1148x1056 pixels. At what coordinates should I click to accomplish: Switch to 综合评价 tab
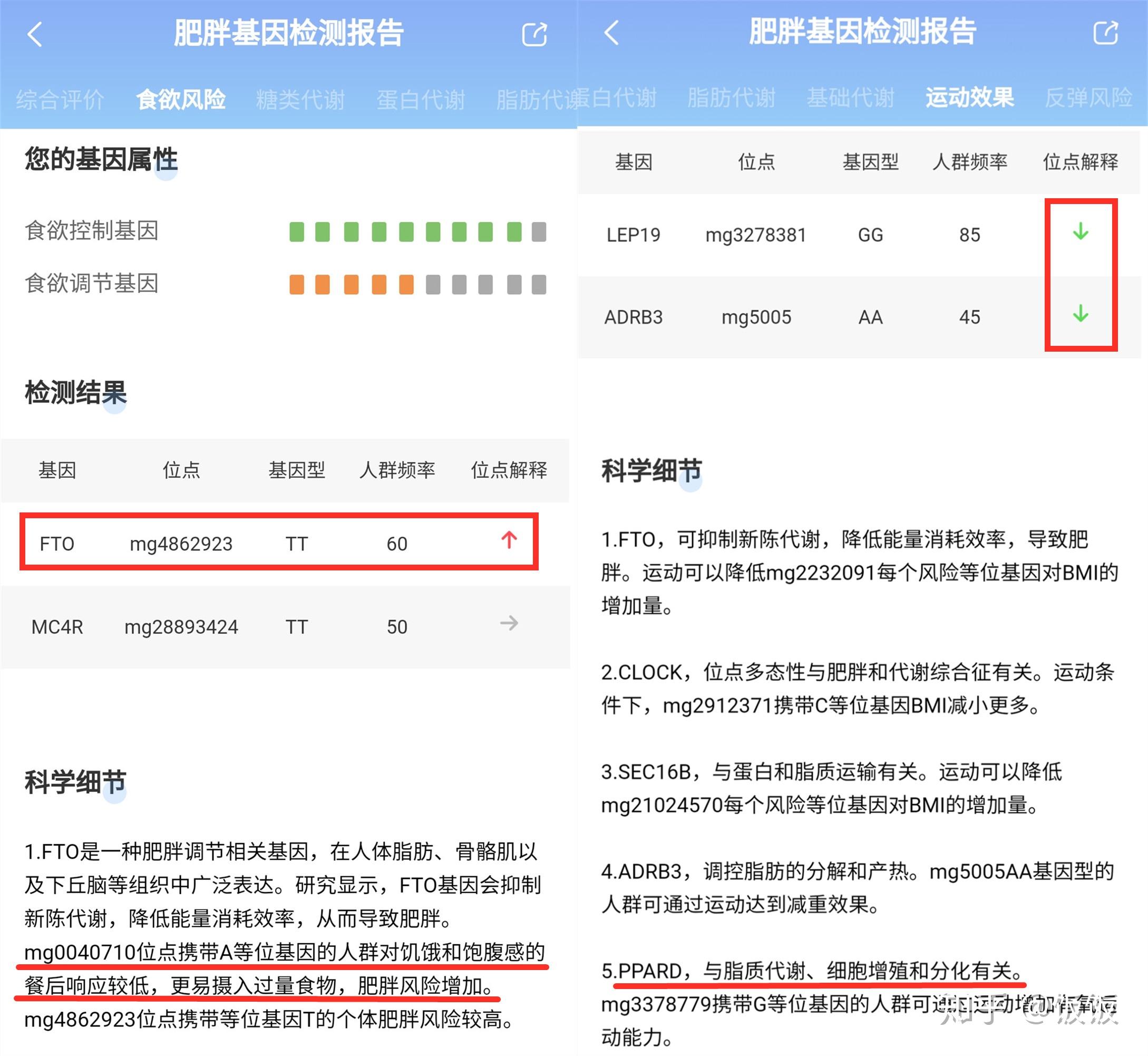(60, 100)
